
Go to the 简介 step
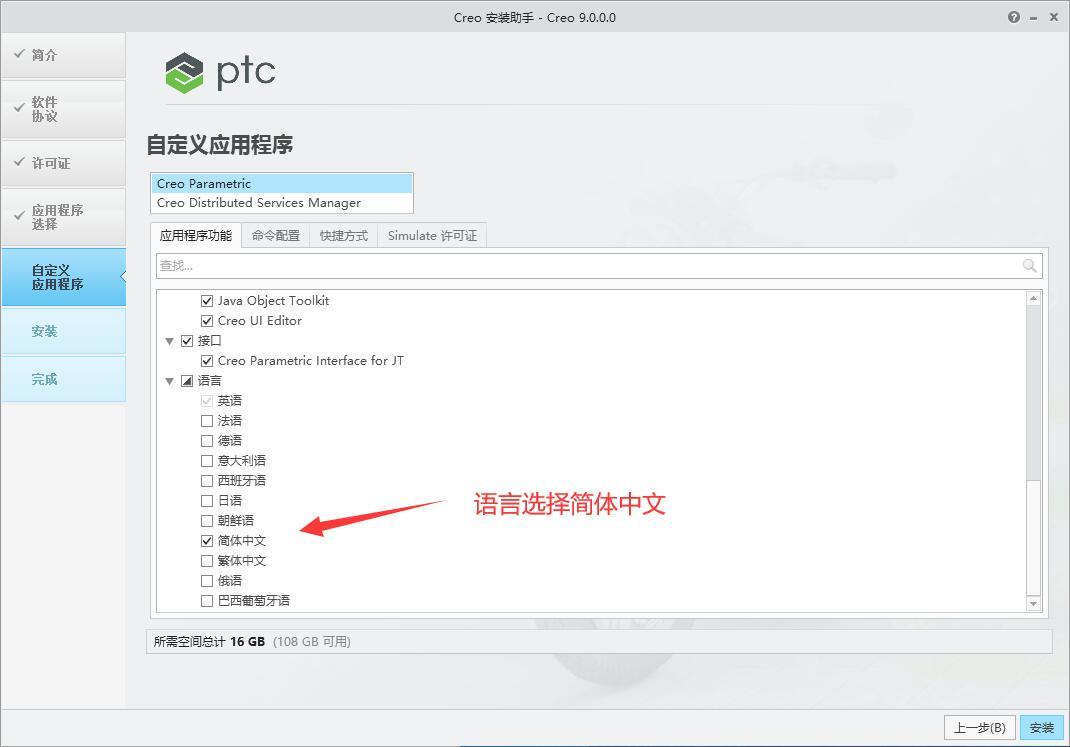pyautogui.click(x=63, y=55)
